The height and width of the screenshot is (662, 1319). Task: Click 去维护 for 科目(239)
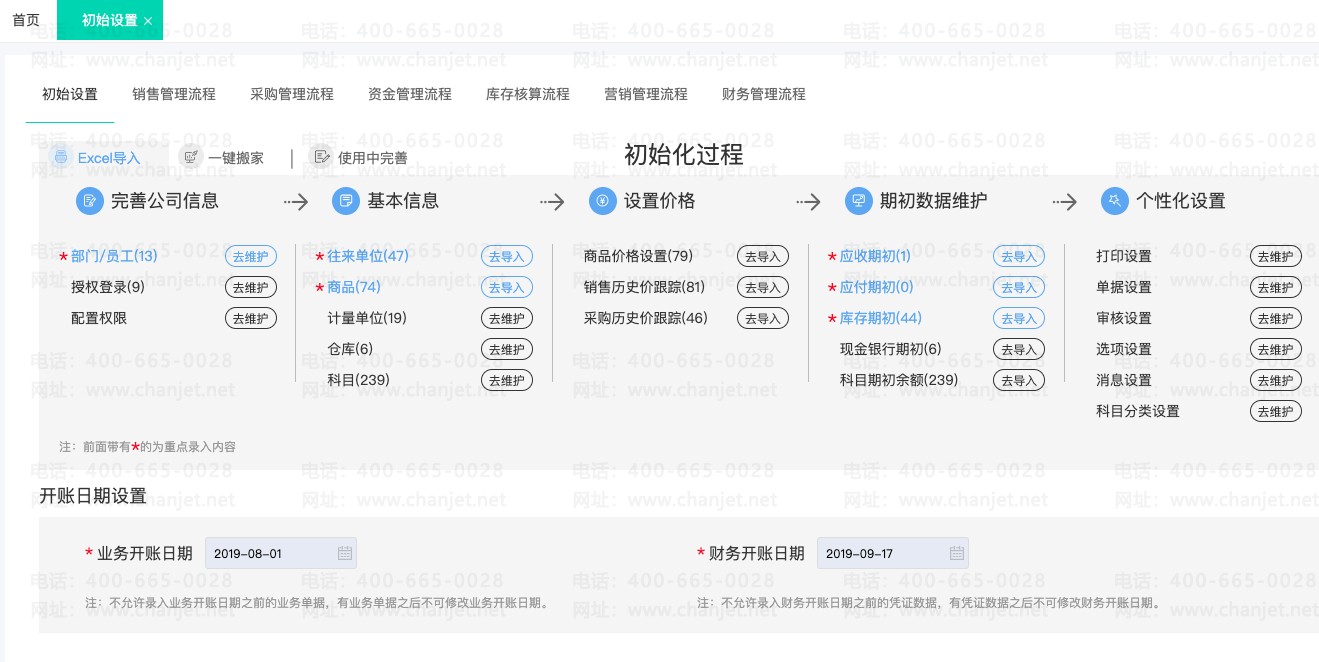click(507, 381)
